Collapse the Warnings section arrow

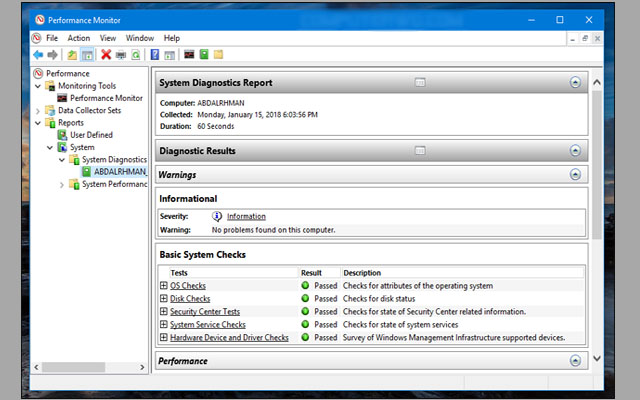coord(575,175)
